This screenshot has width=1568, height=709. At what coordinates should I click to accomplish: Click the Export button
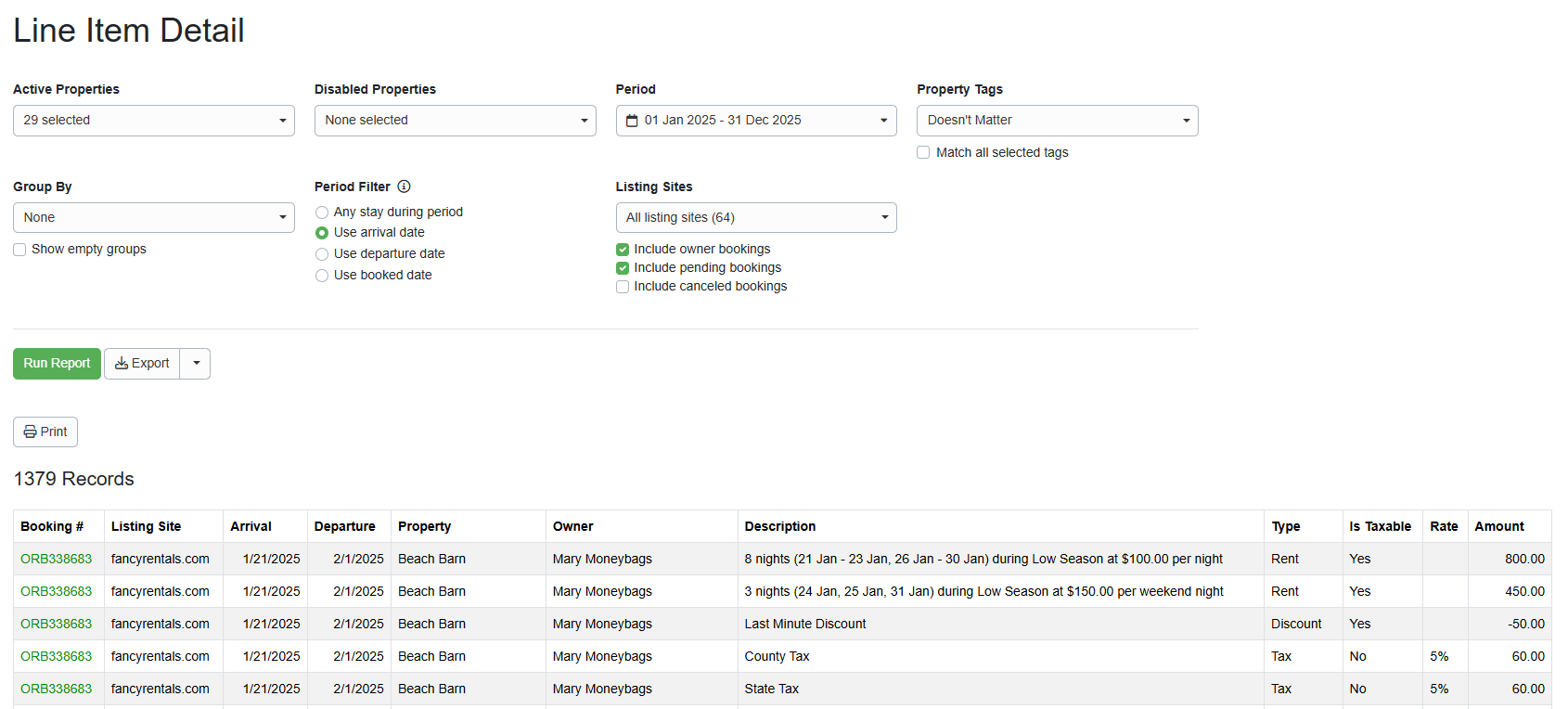pos(142,364)
